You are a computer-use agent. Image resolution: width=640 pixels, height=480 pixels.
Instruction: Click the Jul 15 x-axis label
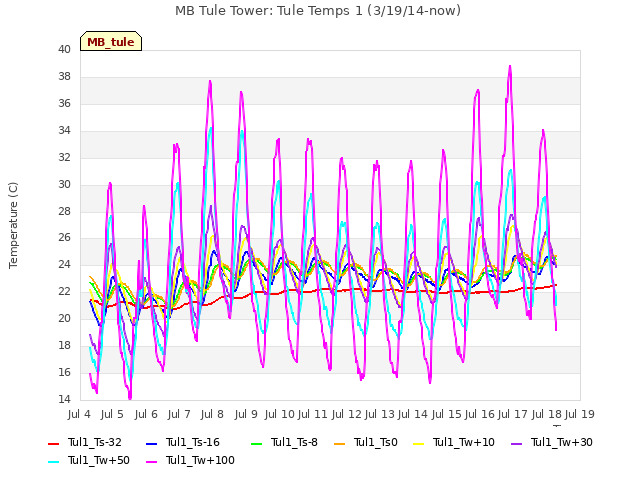446,414
